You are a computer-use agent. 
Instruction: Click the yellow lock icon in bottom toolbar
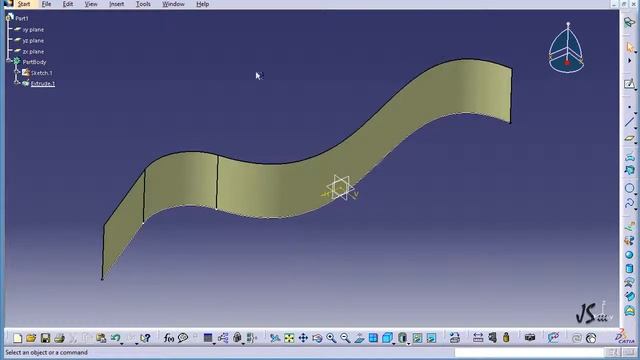(x=506, y=338)
